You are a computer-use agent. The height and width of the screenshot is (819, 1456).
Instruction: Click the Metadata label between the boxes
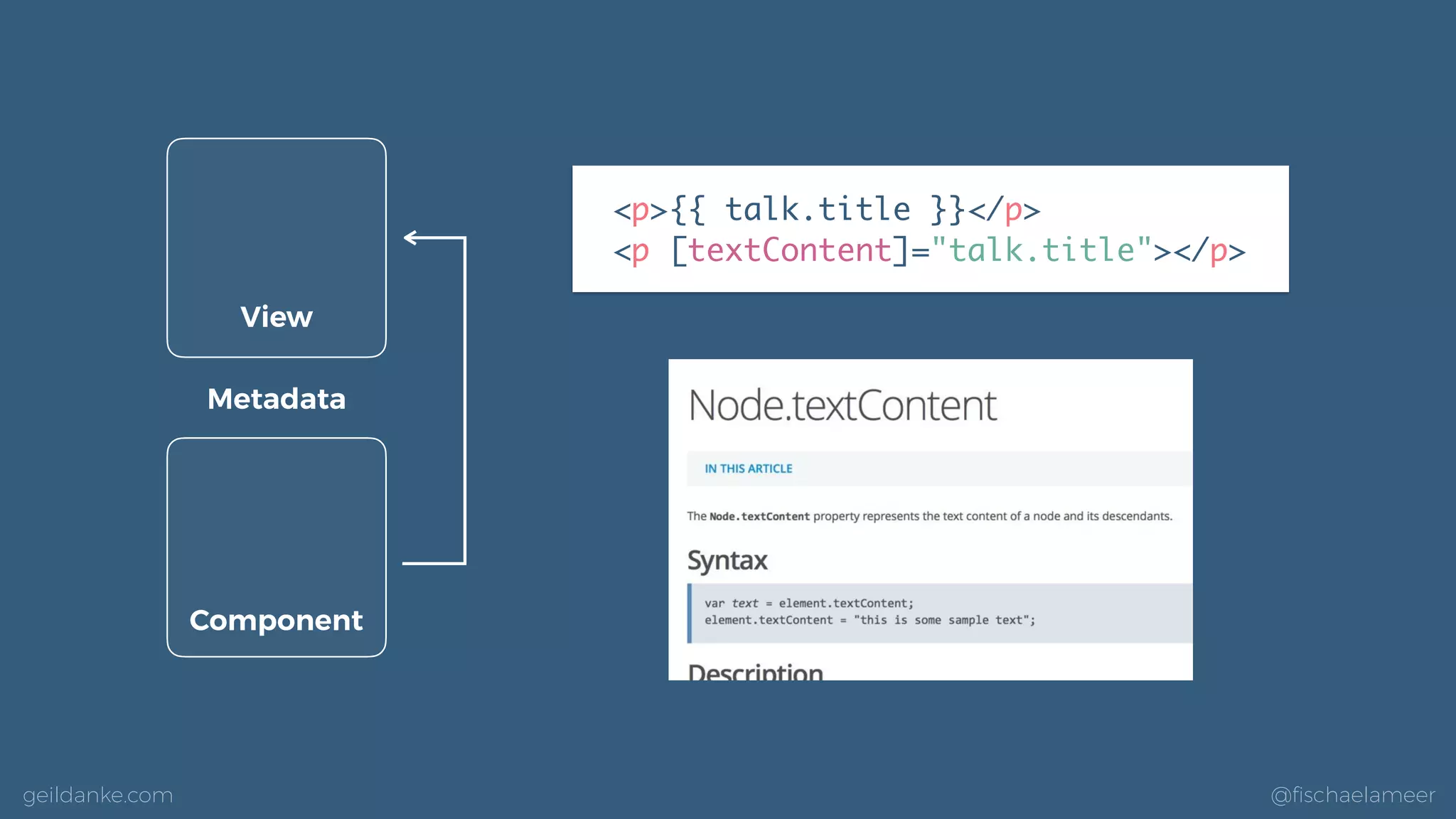click(277, 399)
